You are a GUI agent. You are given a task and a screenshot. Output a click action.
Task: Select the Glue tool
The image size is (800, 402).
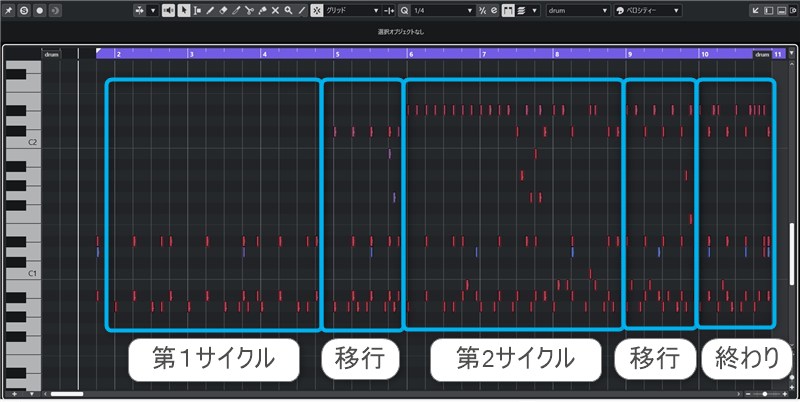click(262, 11)
